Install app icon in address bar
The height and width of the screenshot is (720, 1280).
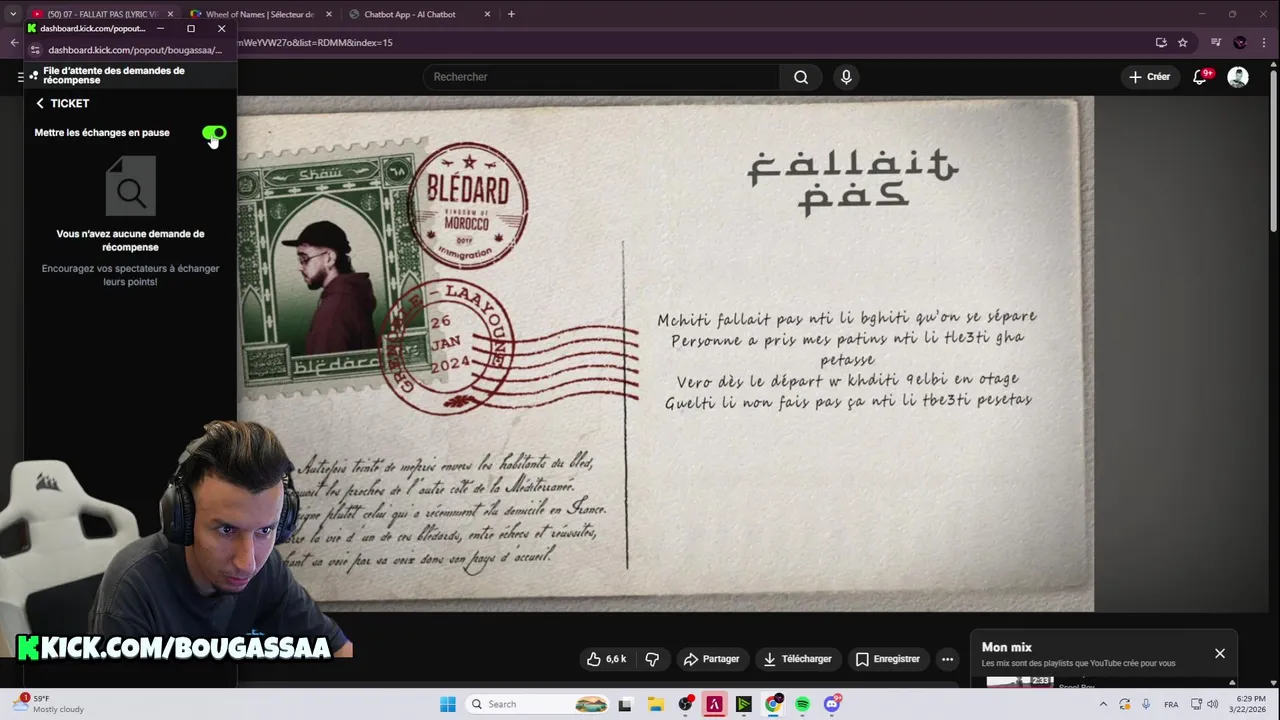1161,43
